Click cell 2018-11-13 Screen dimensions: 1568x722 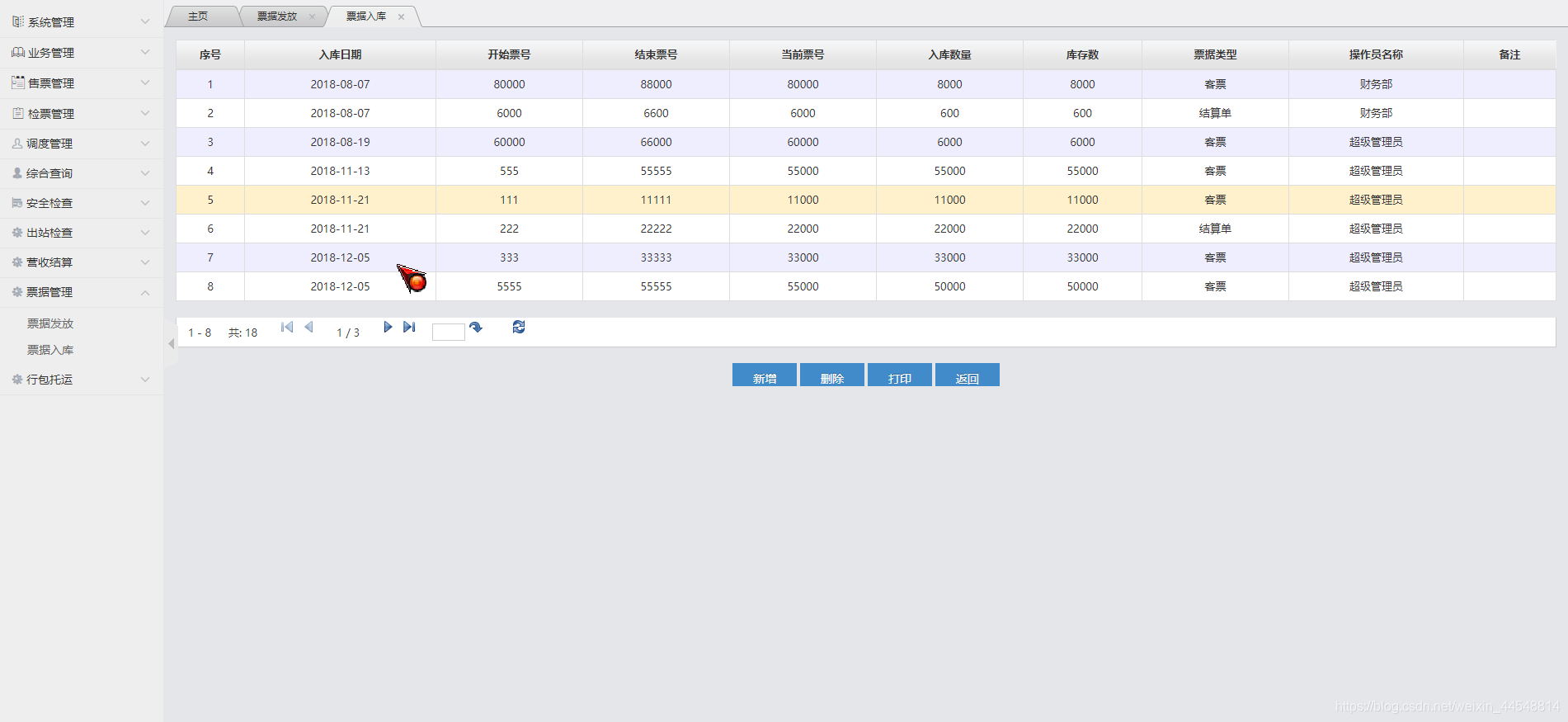click(340, 171)
